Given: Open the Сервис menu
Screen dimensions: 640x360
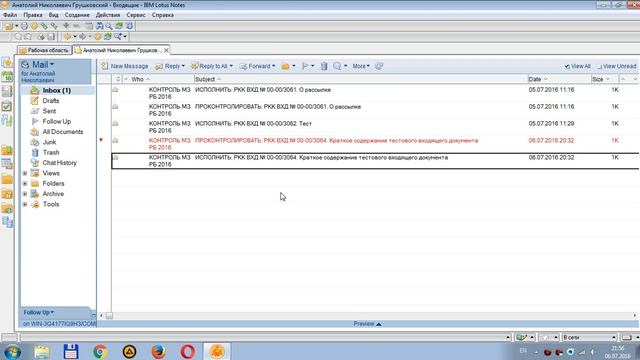Looking at the screenshot, I should (x=136, y=15).
